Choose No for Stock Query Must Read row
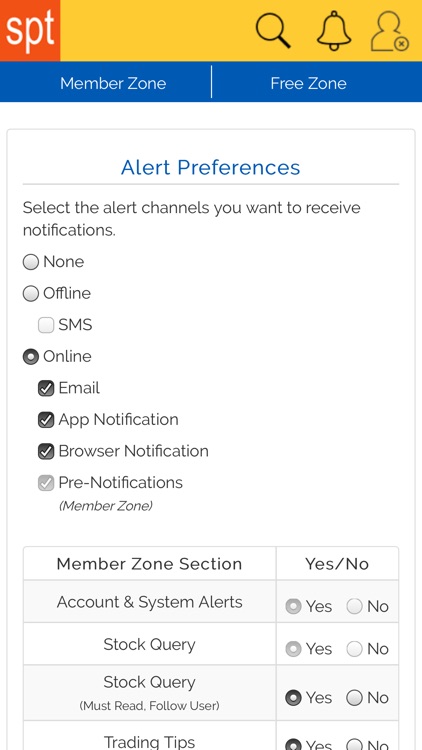 pyautogui.click(x=355, y=698)
